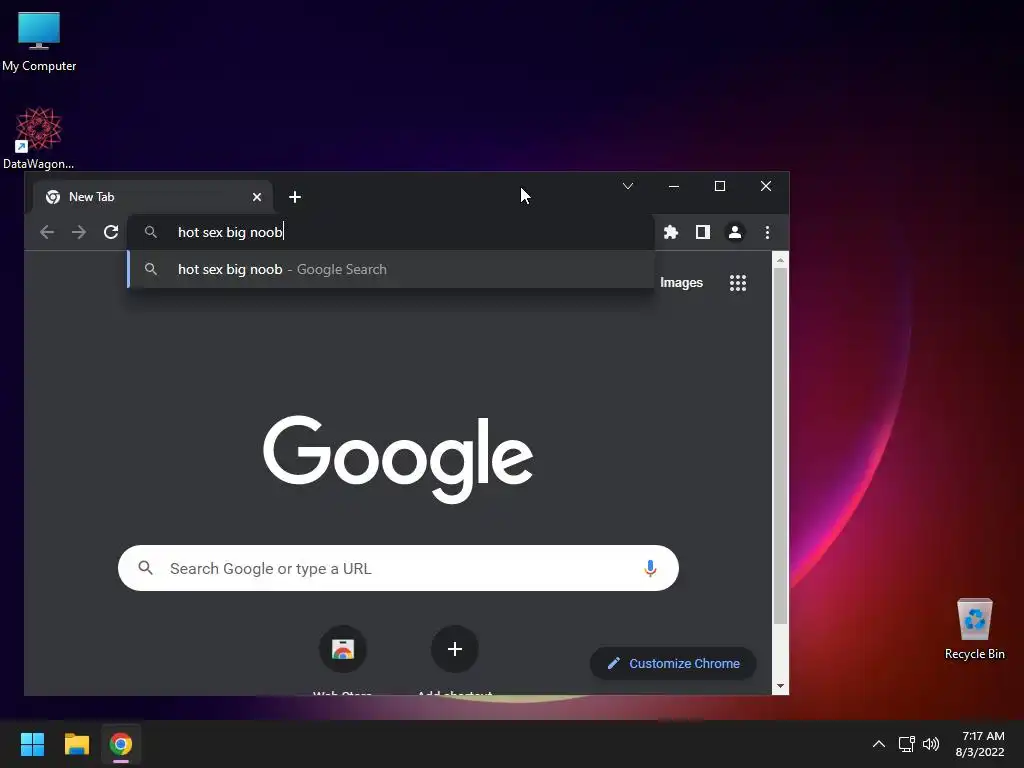The width and height of the screenshot is (1024, 768).
Task: Click the Images link
Action: [x=681, y=283]
